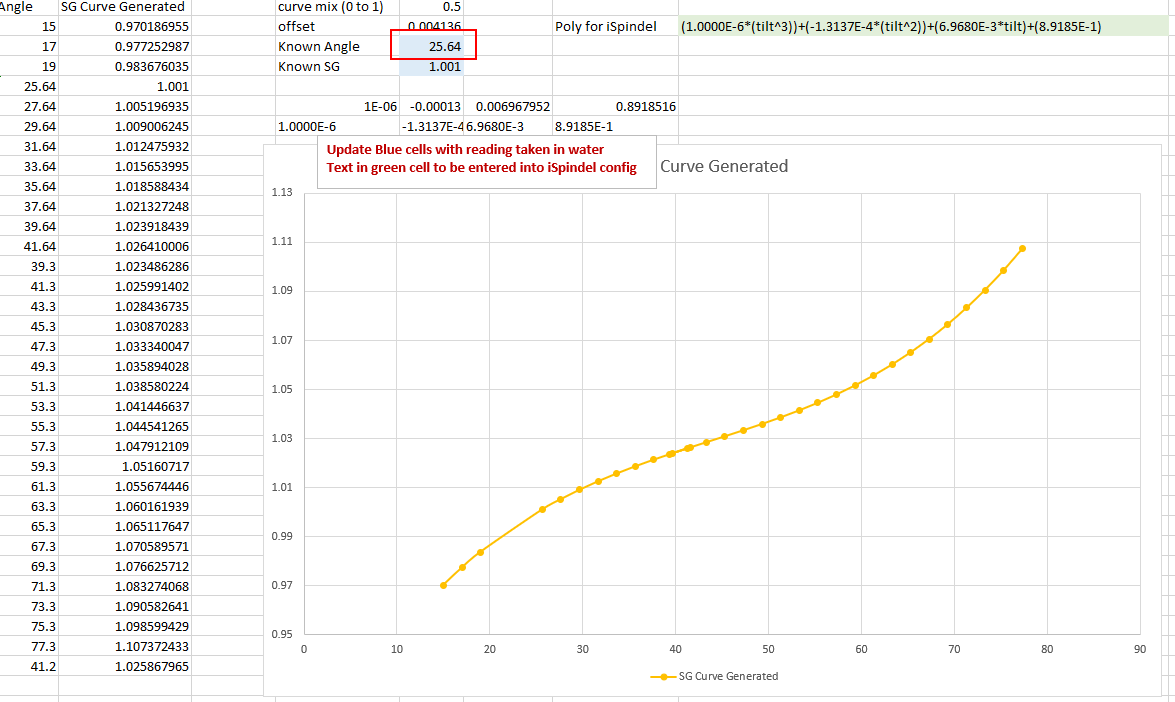Click the 'SG Curve Generated' column header cell
The image size is (1175, 702).
(124, 6)
